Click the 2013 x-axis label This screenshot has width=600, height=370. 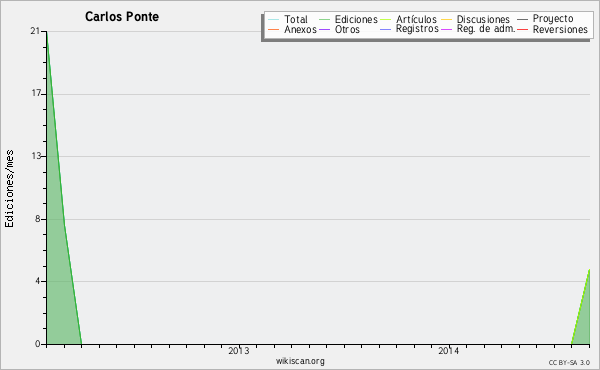click(x=238, y=350)
